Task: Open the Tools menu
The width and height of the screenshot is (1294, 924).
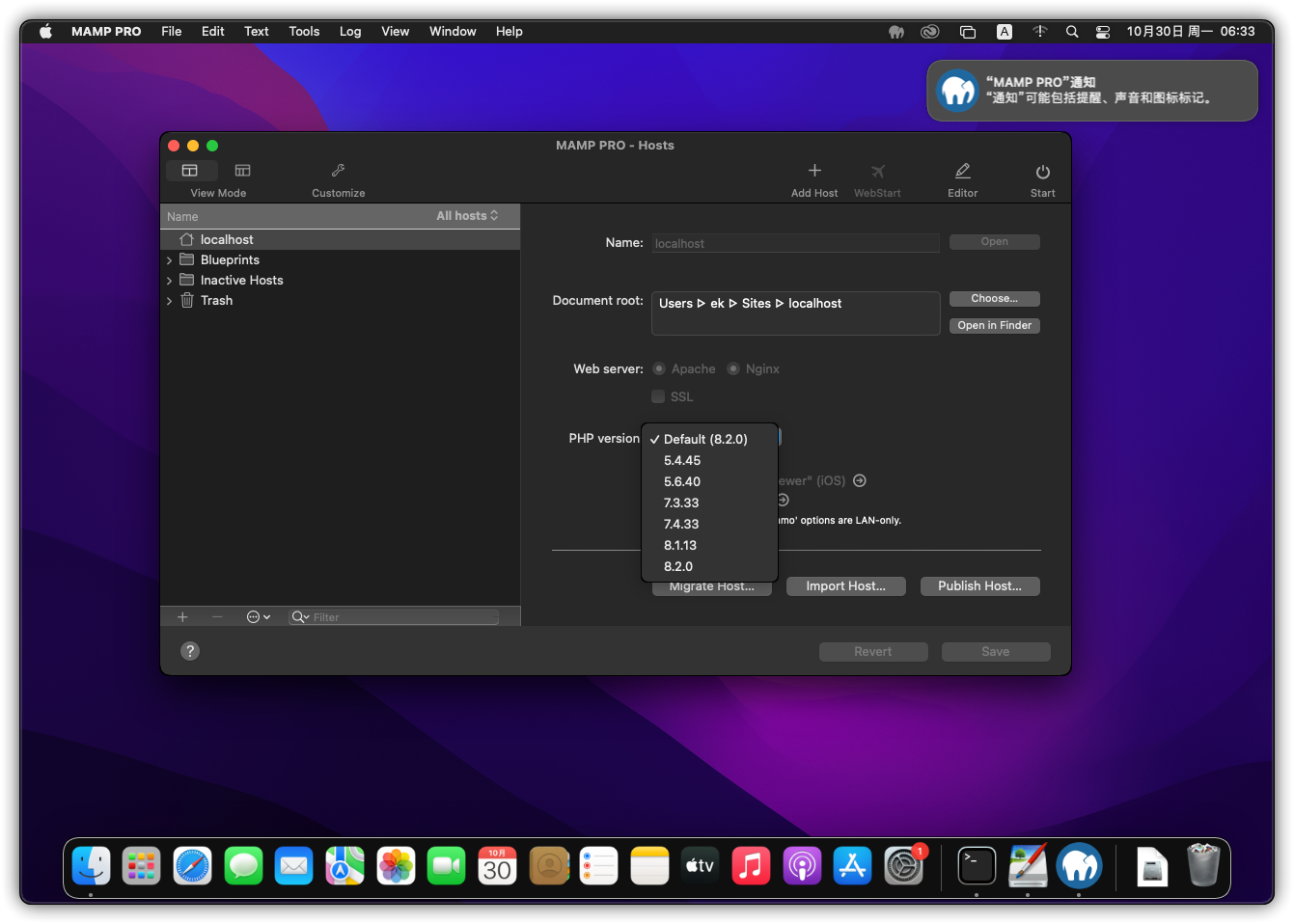Action: click(304, 32)
